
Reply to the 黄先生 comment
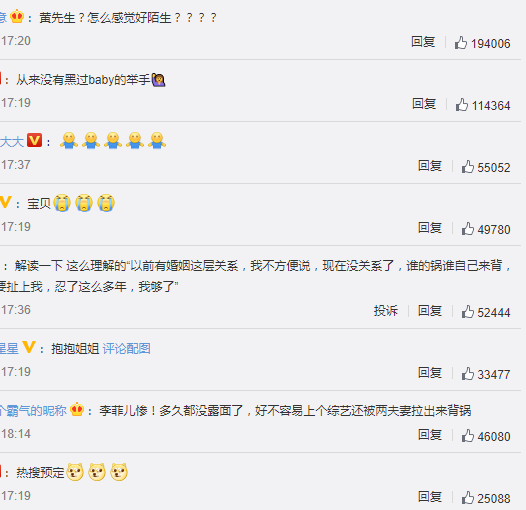(x=423, y=42)
